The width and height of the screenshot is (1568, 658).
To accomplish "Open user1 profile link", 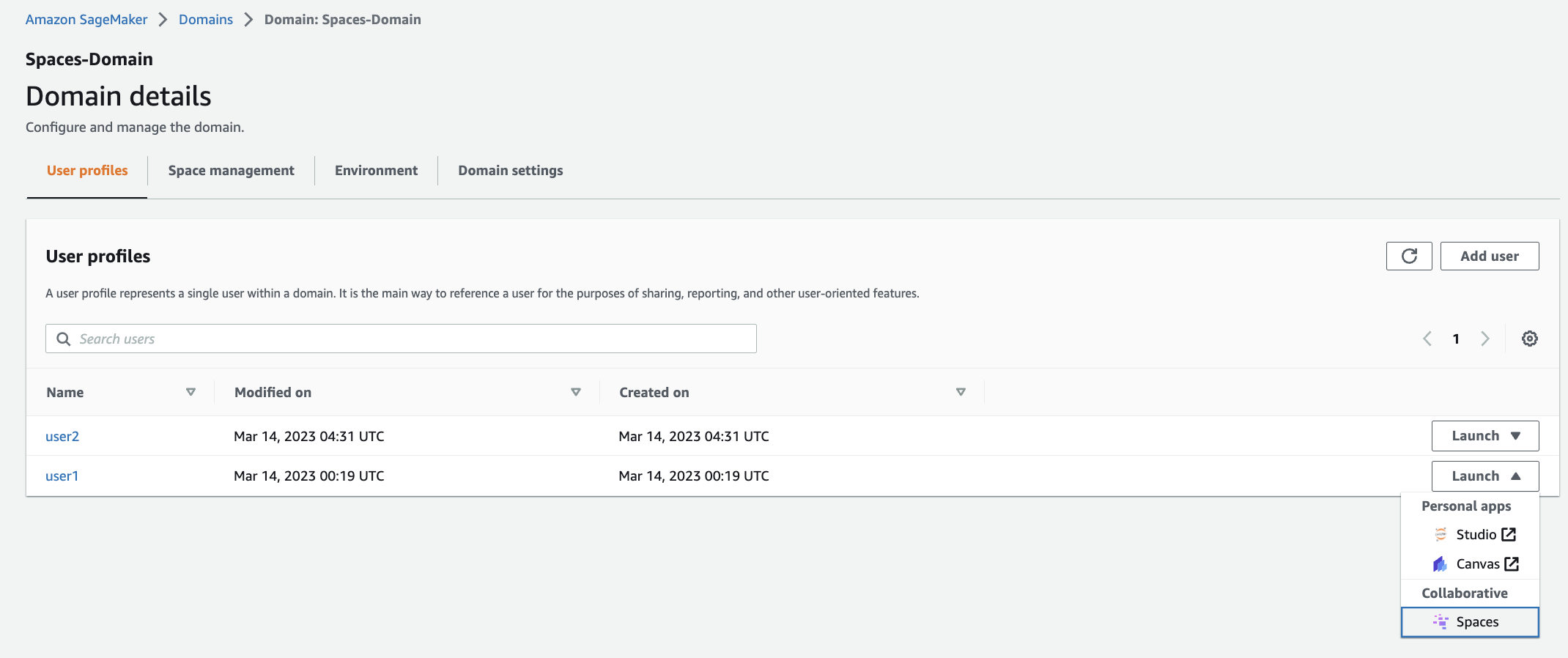I will 62,476.
